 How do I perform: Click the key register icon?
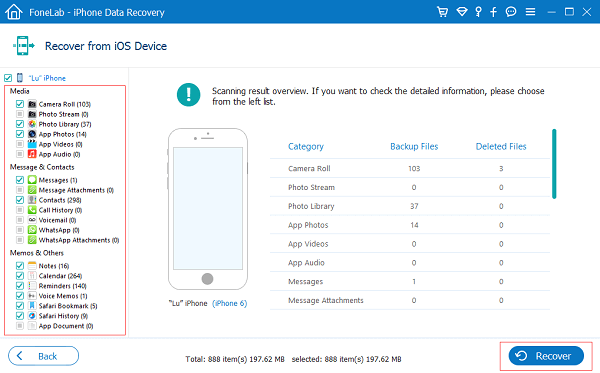tap(478, 12)
